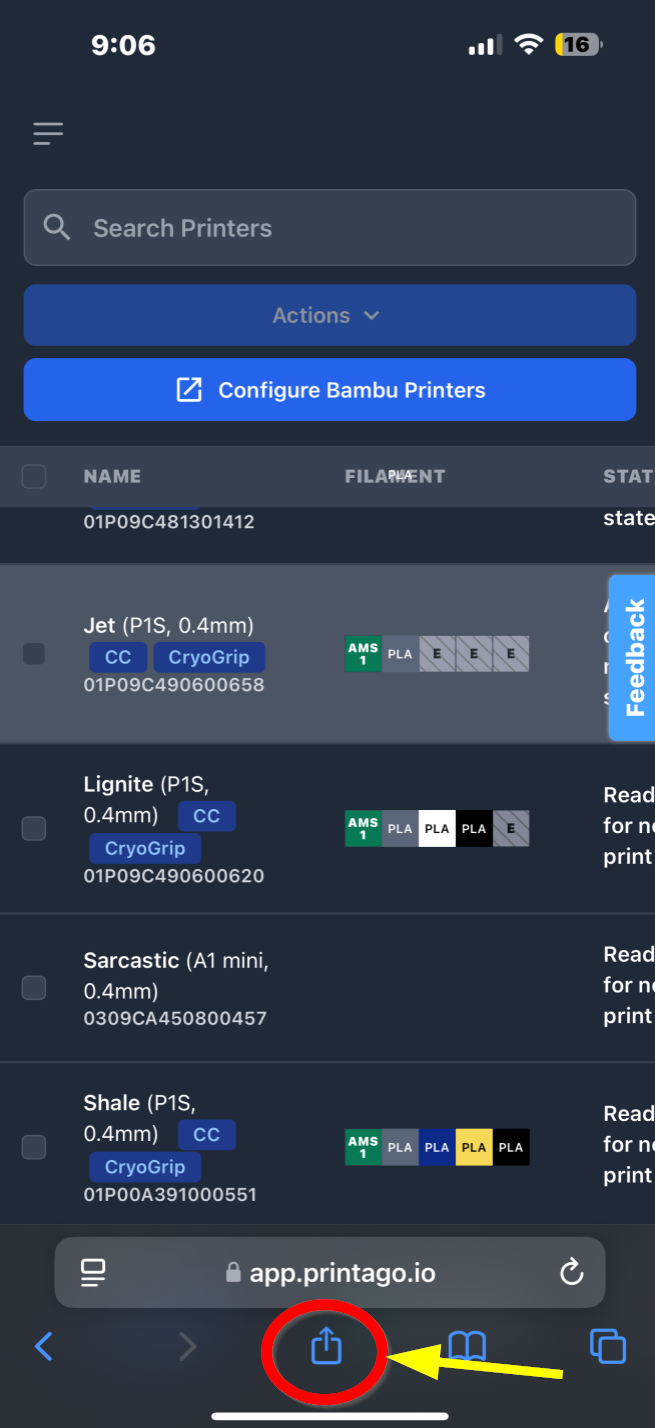The image size is (655, 1428).
Task: Tap the Safari share icon
Action: pyautogui.click(x=326, y=1347)
